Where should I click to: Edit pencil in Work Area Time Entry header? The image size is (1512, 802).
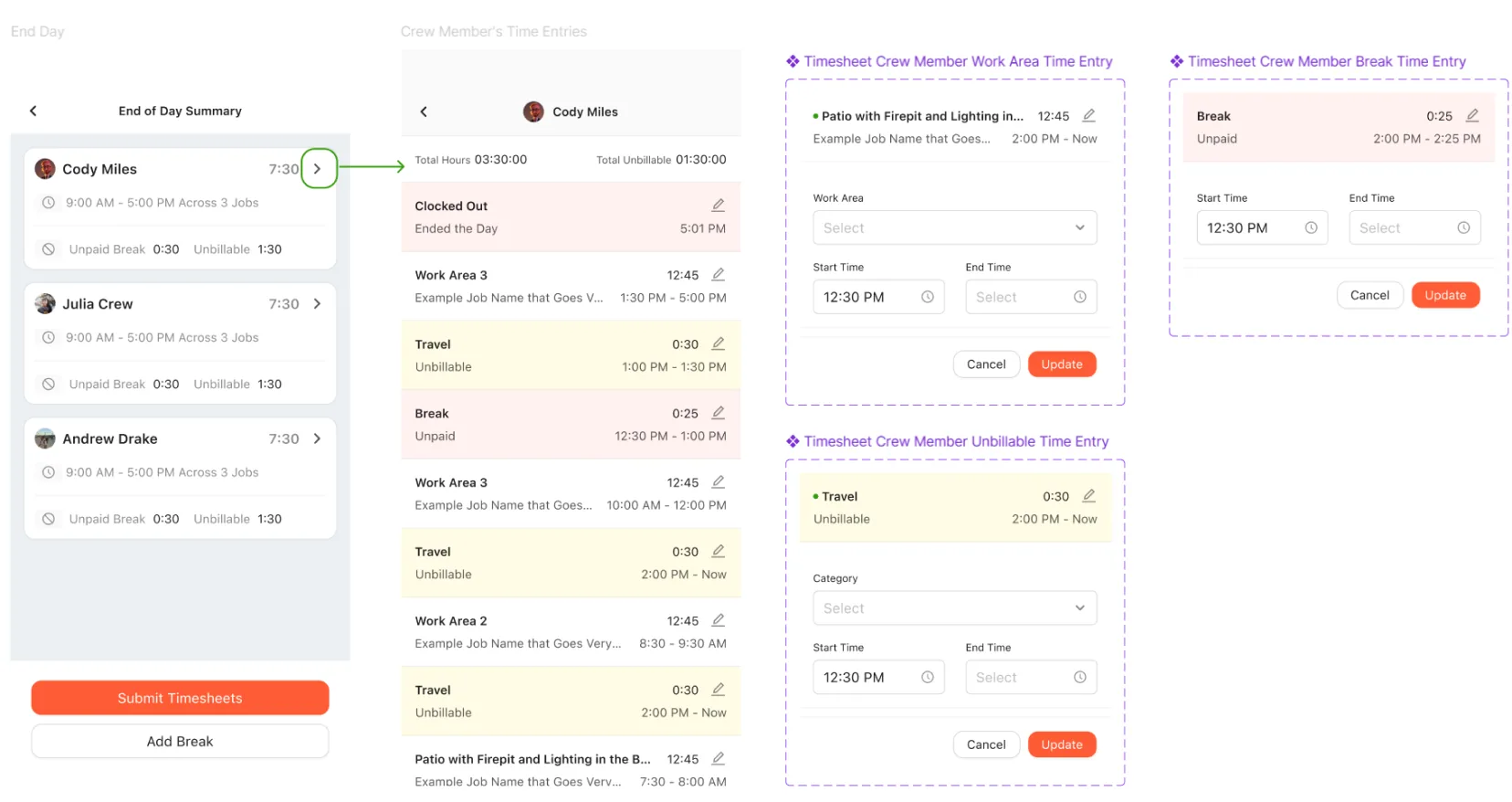coord(1089,116)
